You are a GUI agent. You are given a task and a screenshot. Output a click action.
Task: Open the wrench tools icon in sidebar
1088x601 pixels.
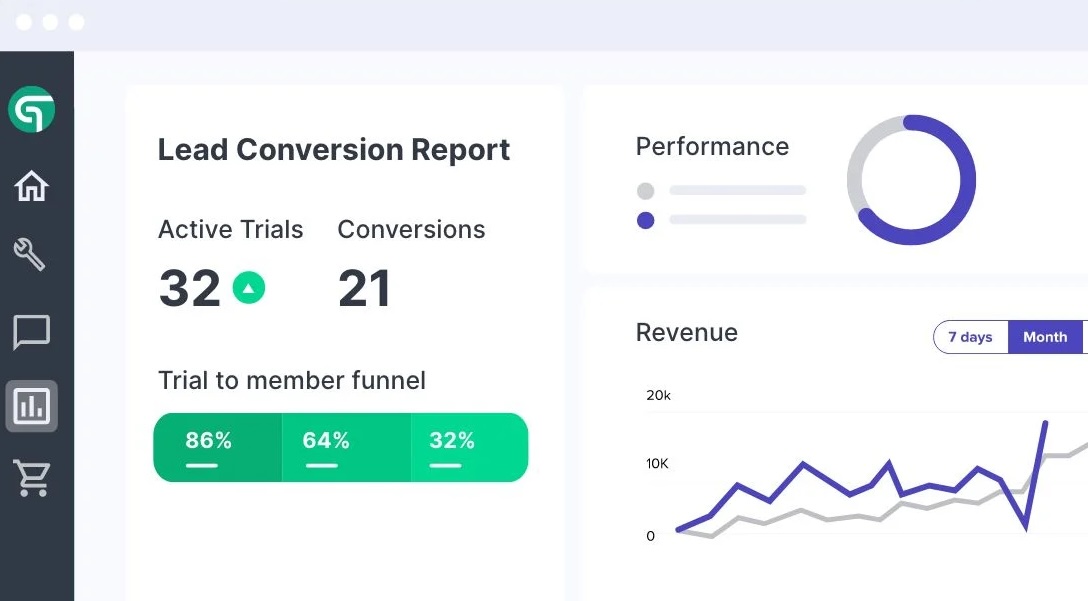tap(30, 255)
